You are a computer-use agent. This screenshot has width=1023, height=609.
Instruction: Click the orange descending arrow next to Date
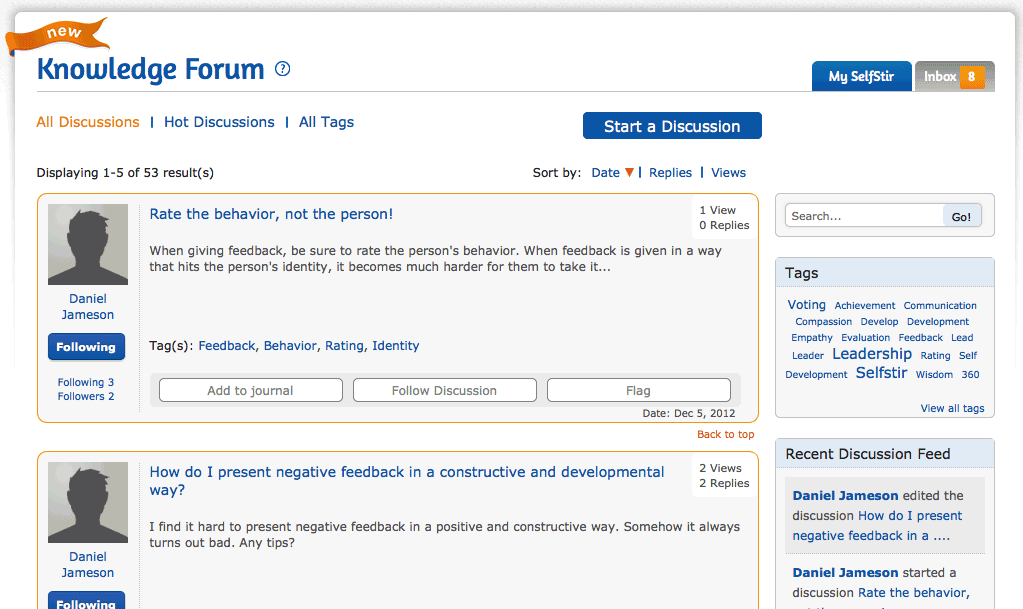coord(629,172)
